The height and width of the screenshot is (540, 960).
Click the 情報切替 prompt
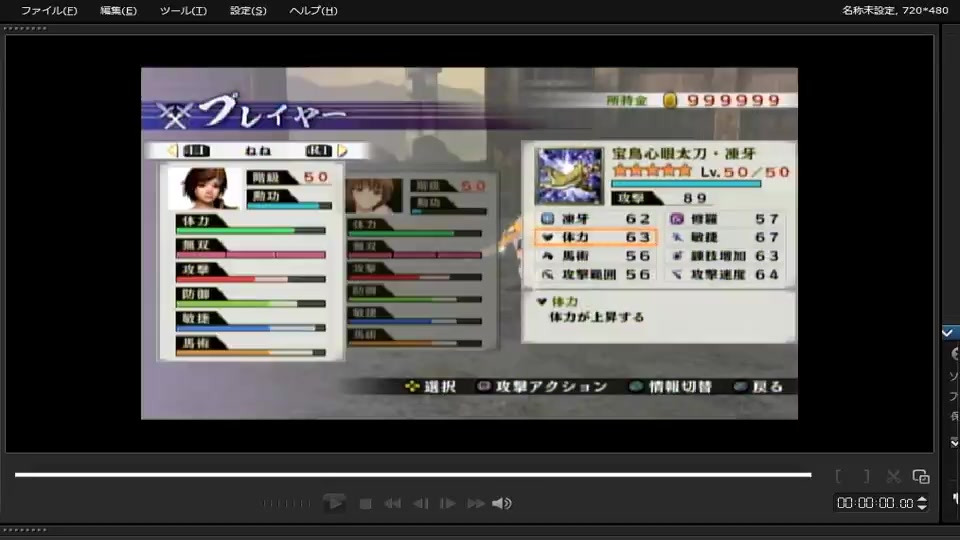pyautogui.click(x=671, y=386)
